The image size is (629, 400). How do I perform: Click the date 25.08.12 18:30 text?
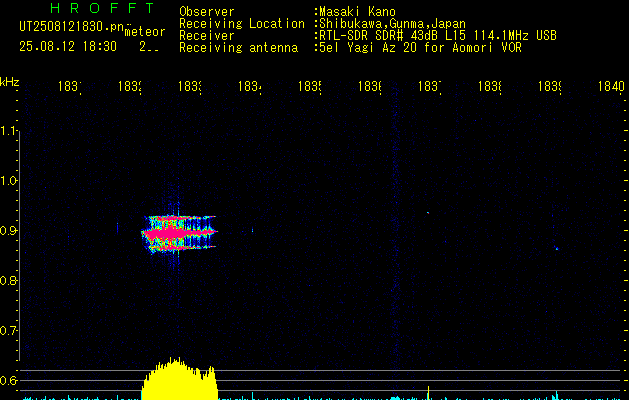68,47
